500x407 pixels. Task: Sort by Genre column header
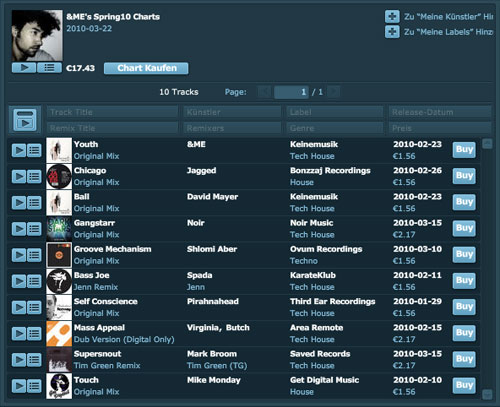(335, 128)
